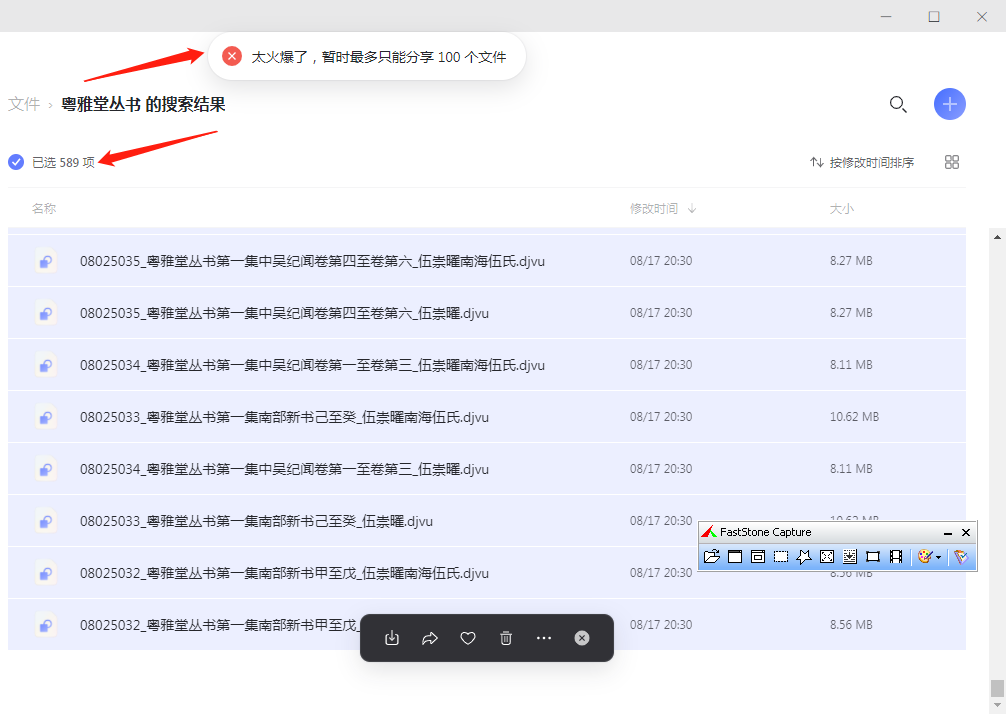Screen dimensions: 1006x714
Task: Favorite selected files with the heart icon
Action: click(x=467, y=638)
